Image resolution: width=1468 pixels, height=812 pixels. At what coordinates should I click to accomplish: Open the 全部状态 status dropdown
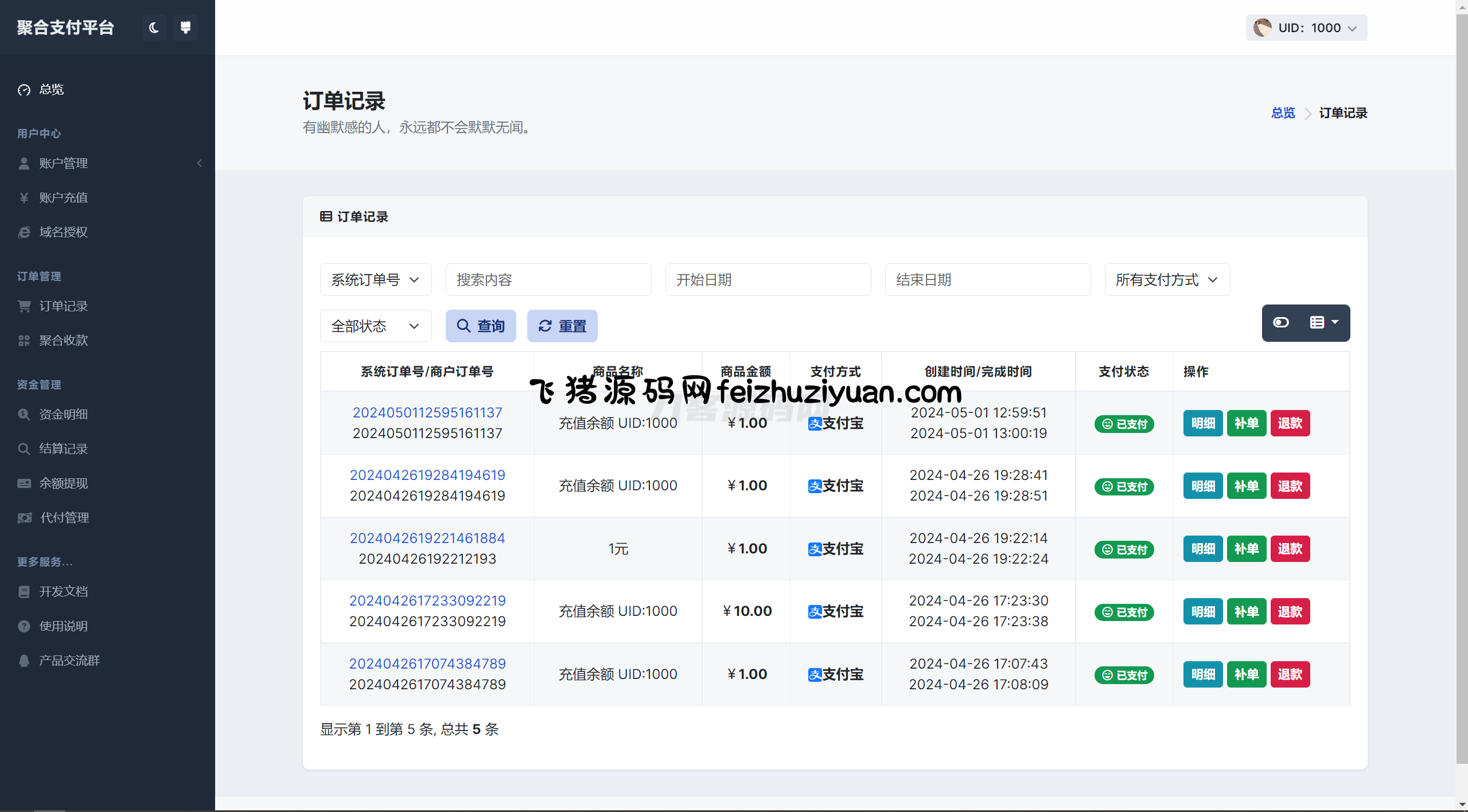click(x=376, y=326)
